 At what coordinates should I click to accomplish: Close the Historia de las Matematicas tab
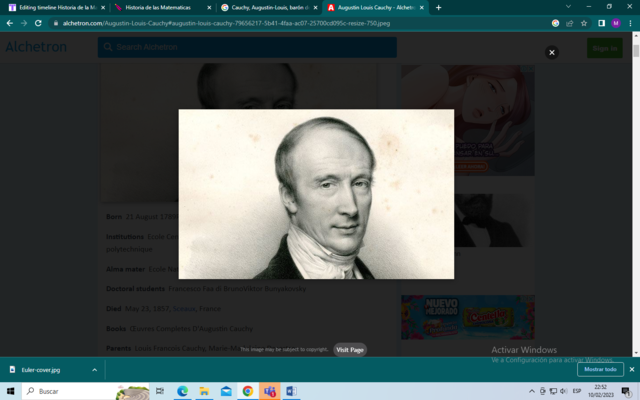[x=209, y=7]
